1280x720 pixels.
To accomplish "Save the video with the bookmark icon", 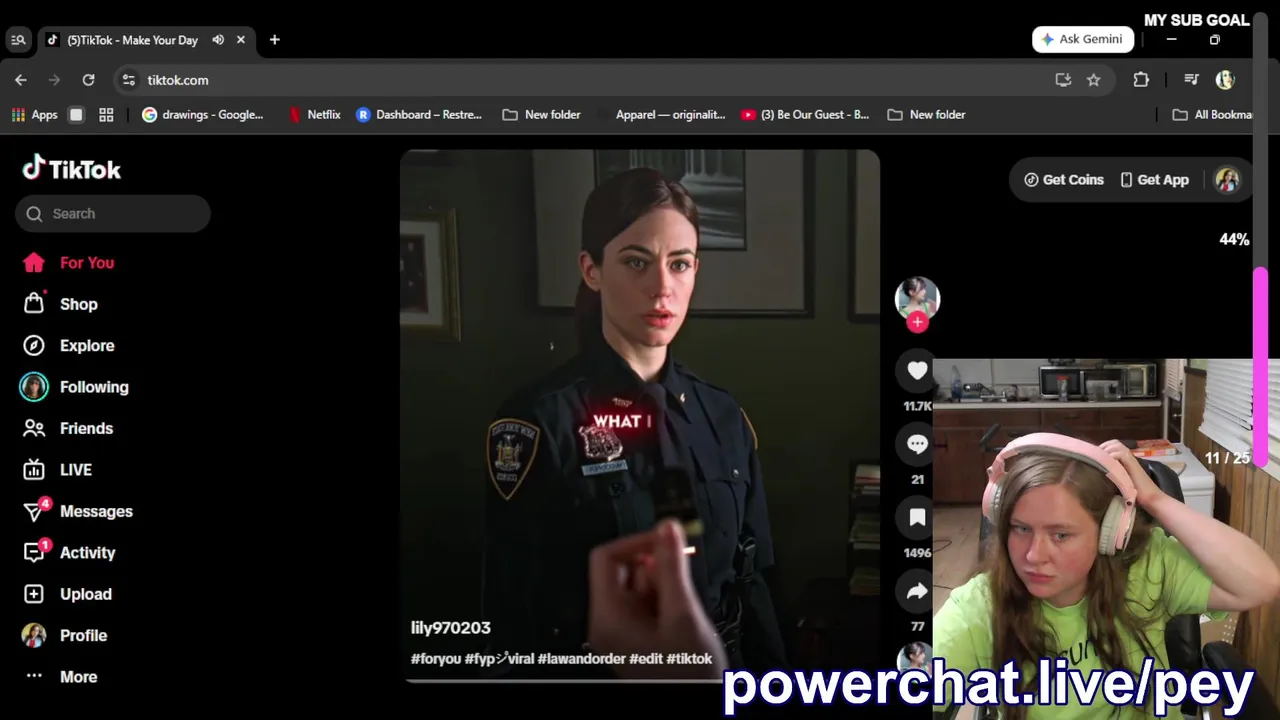I will [917, 517].
